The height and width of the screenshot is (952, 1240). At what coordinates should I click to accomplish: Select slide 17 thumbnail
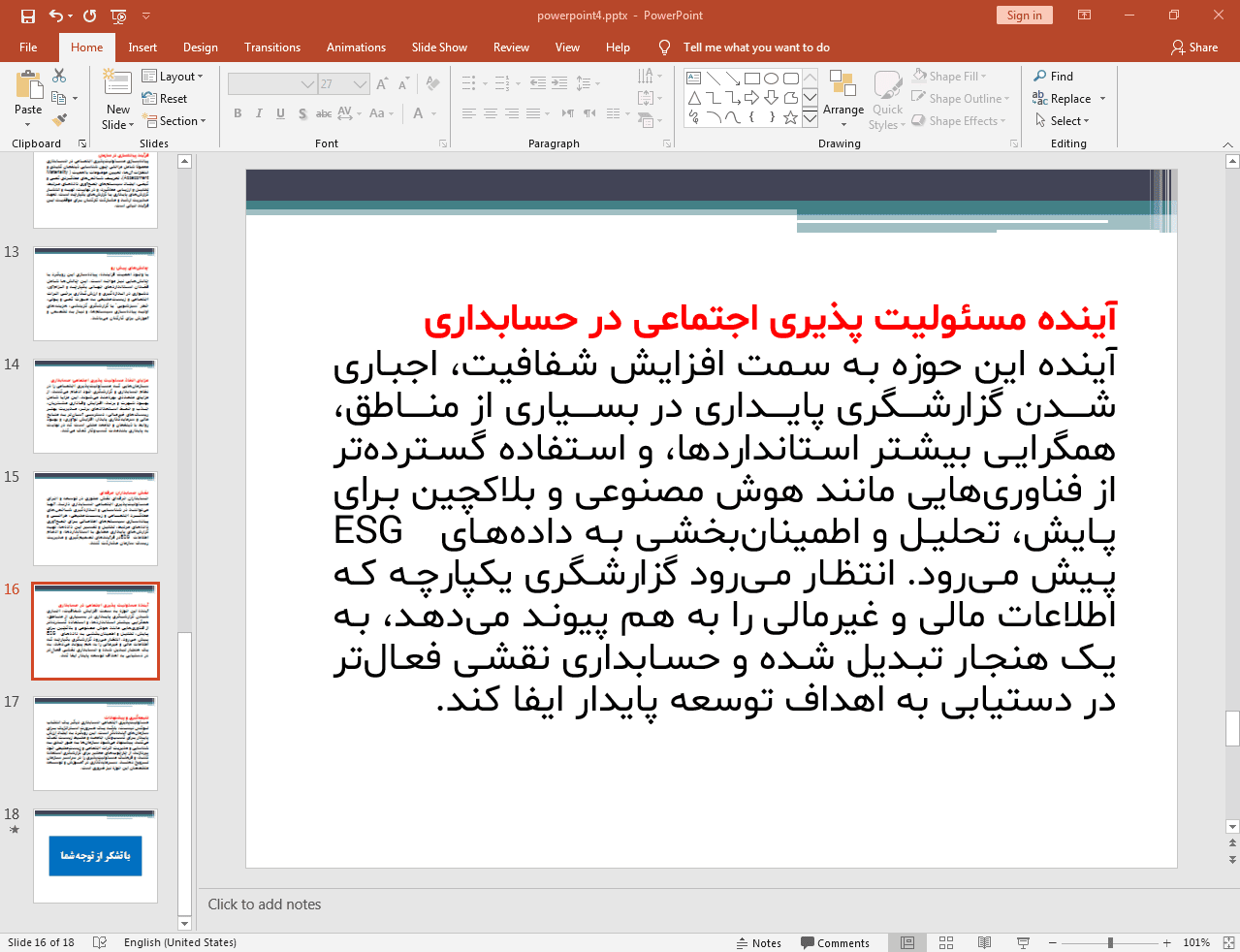(95, 744)
